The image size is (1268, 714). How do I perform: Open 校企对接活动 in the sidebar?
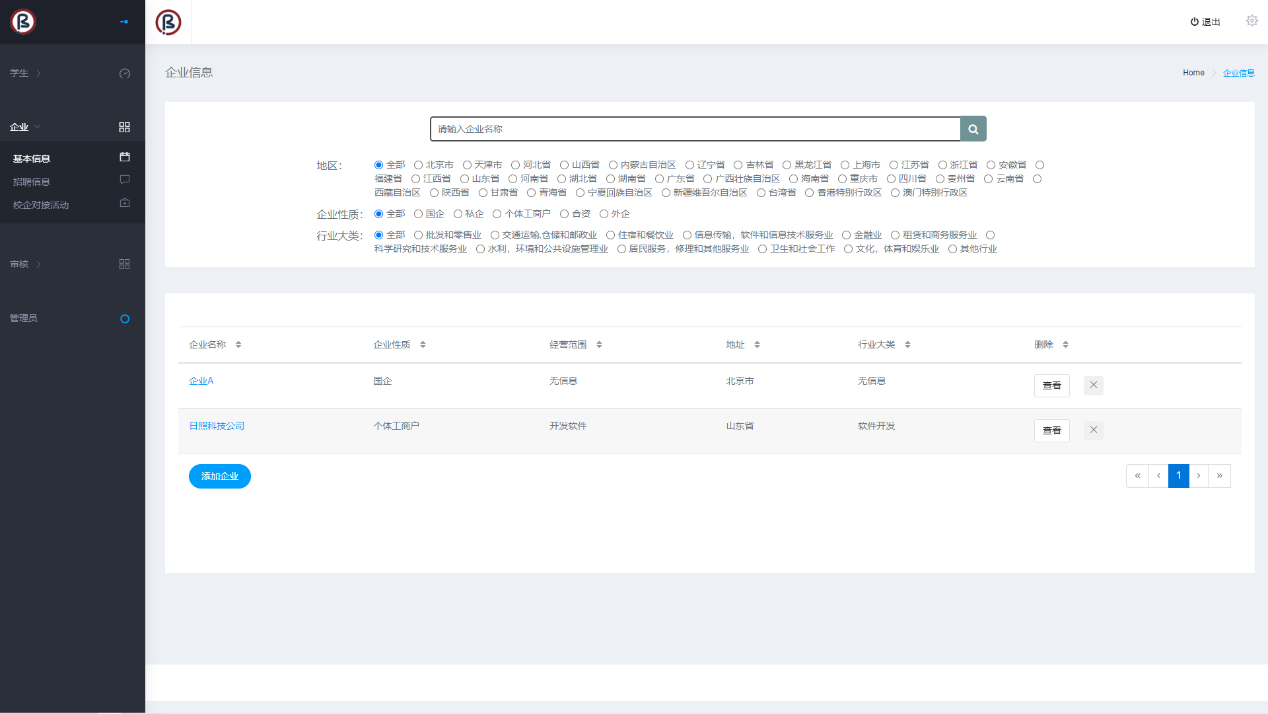41,205
